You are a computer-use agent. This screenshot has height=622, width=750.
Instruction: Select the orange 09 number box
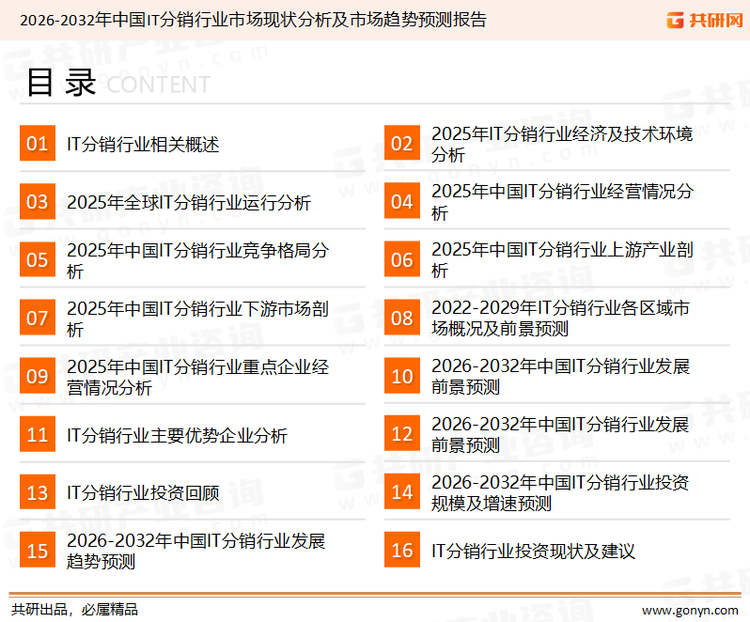(37, 376)
